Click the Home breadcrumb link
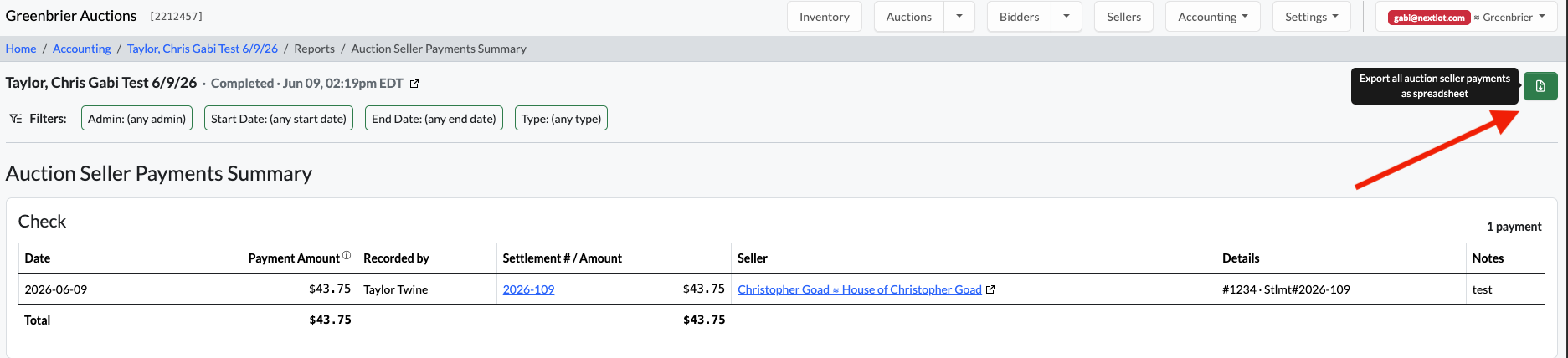The height and width of the screenshot is (358, 1568). 21,49
